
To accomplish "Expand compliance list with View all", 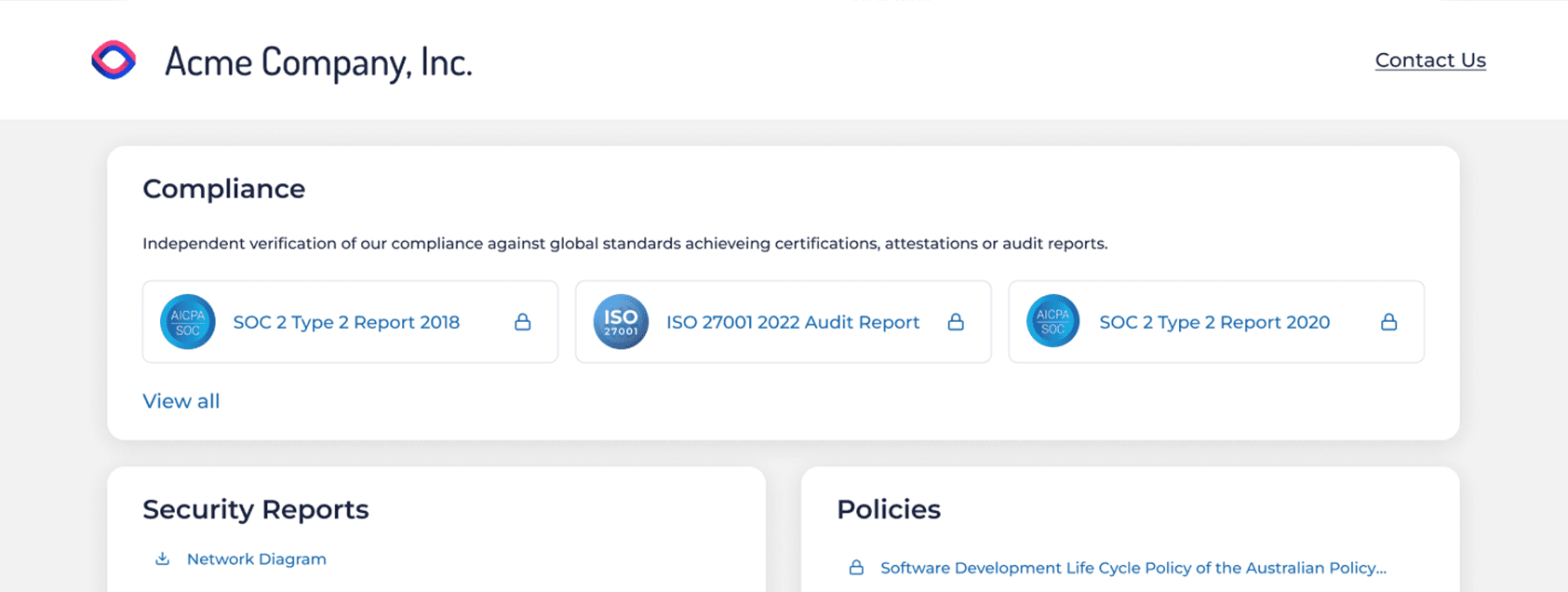I will (x=181, y=401).
